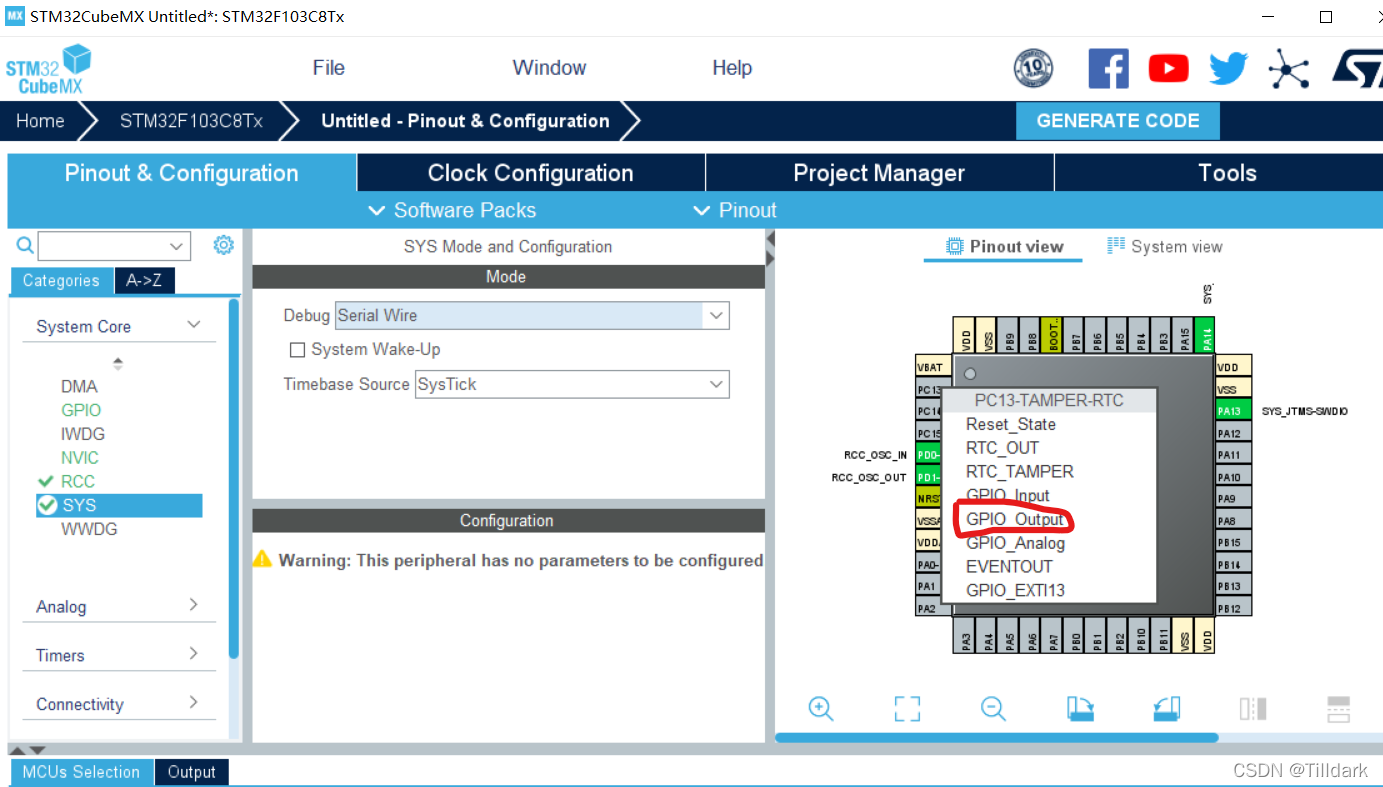1383x787 pixels.
Task: Click the BOOT0 pin on chip
Action: point(1053,336)
